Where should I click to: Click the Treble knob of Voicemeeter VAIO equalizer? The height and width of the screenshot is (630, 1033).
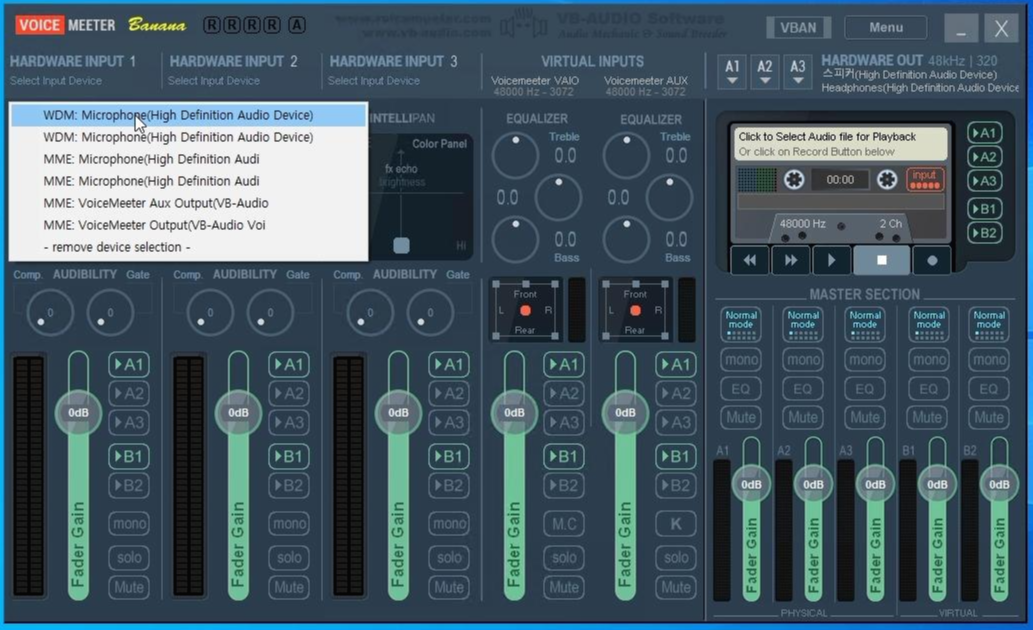point(515,156)
